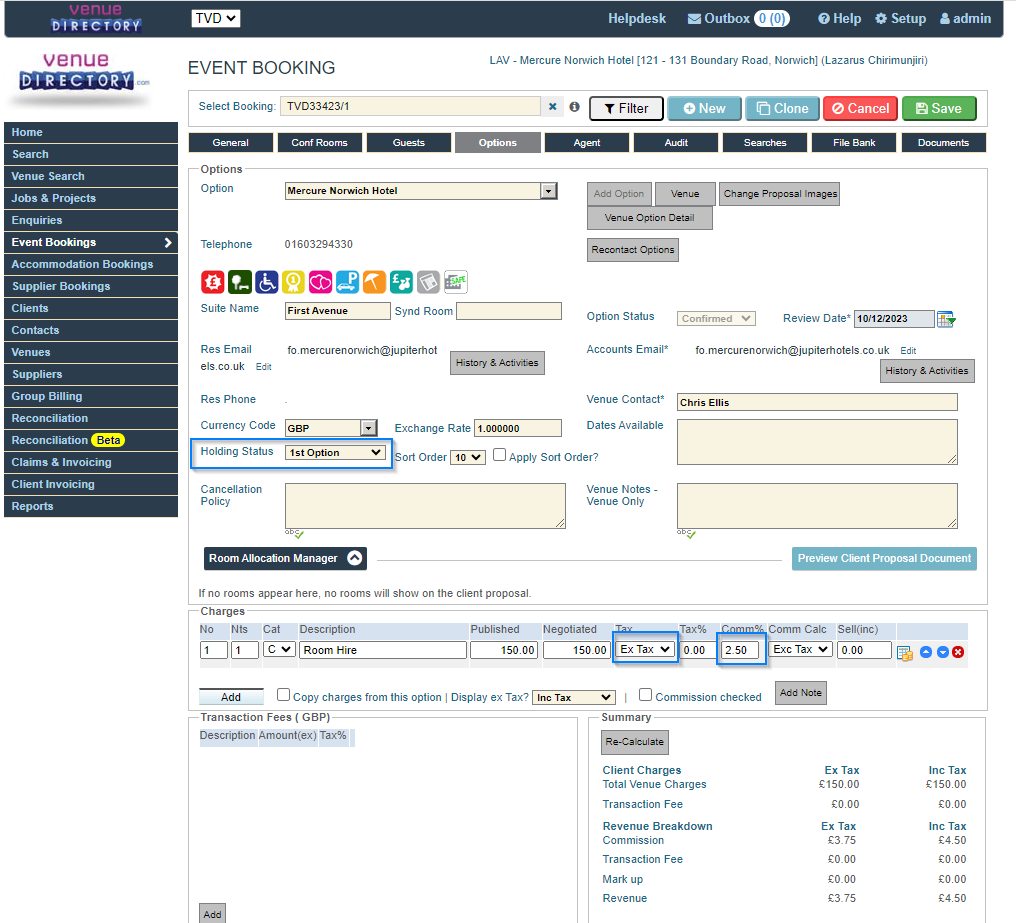This screenshot has width=1016, height=923.
Task: Open the Sort Order dropdown
Action: click(x=467, y=457)
